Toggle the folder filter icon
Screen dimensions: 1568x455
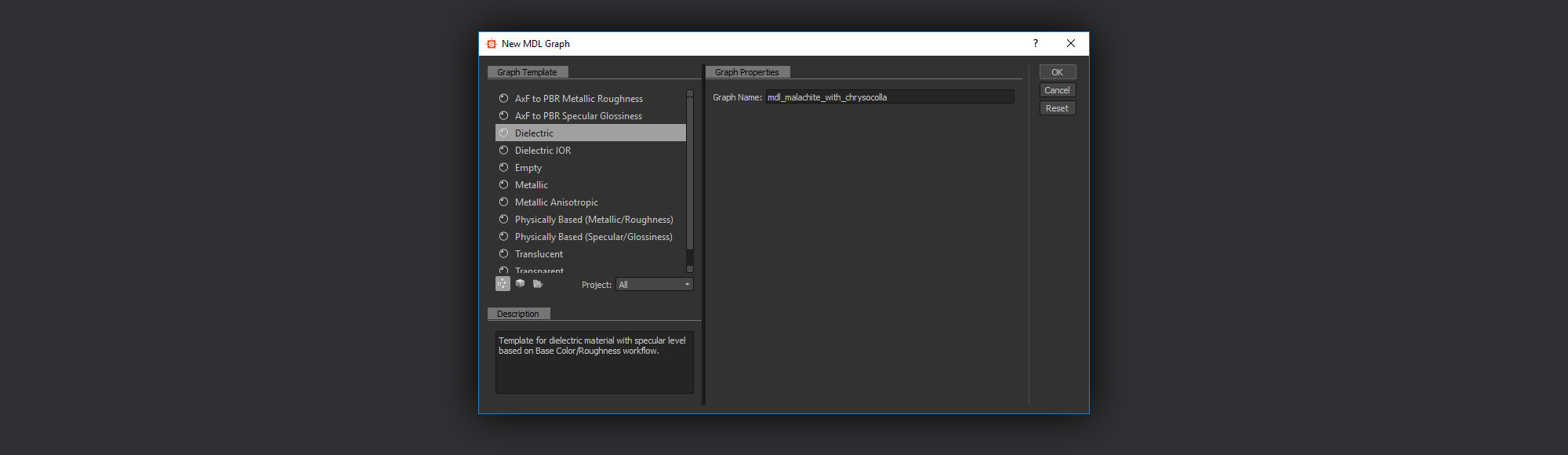point(538,284)
